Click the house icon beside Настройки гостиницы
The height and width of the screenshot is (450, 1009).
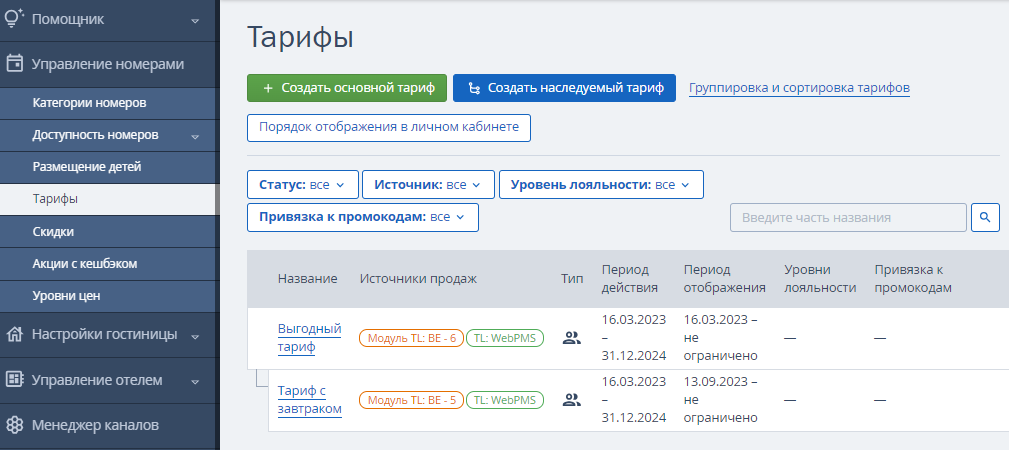tap(15, 334)
